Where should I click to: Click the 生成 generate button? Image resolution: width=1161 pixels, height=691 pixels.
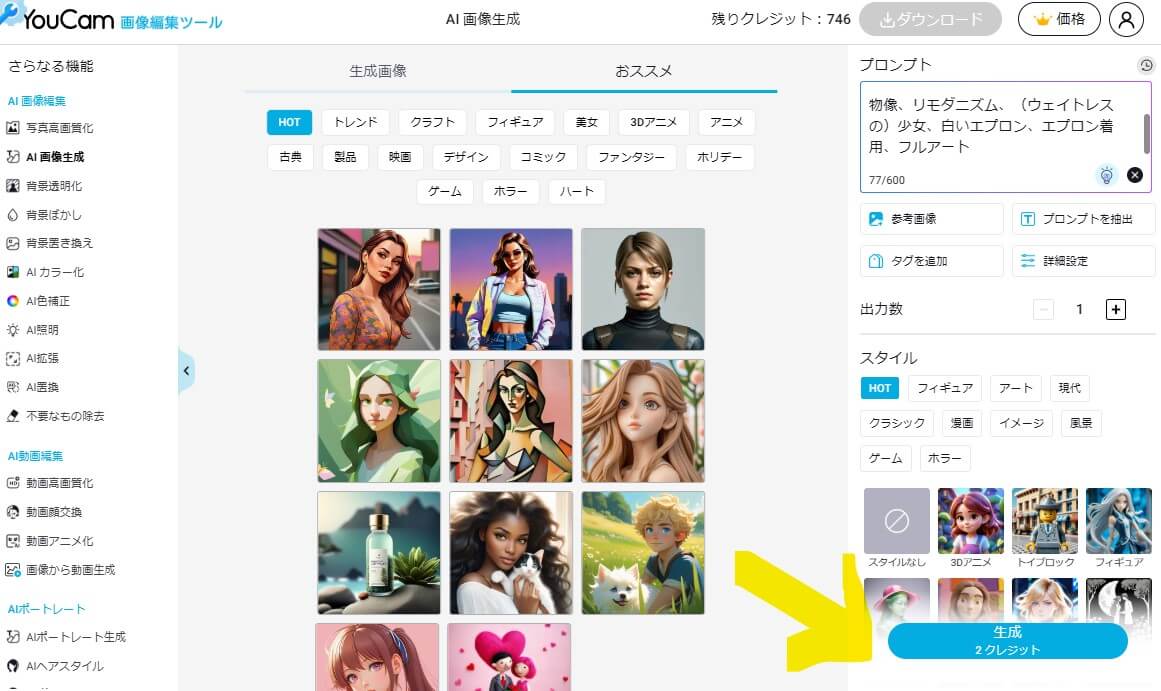(x=1007, y=641)
